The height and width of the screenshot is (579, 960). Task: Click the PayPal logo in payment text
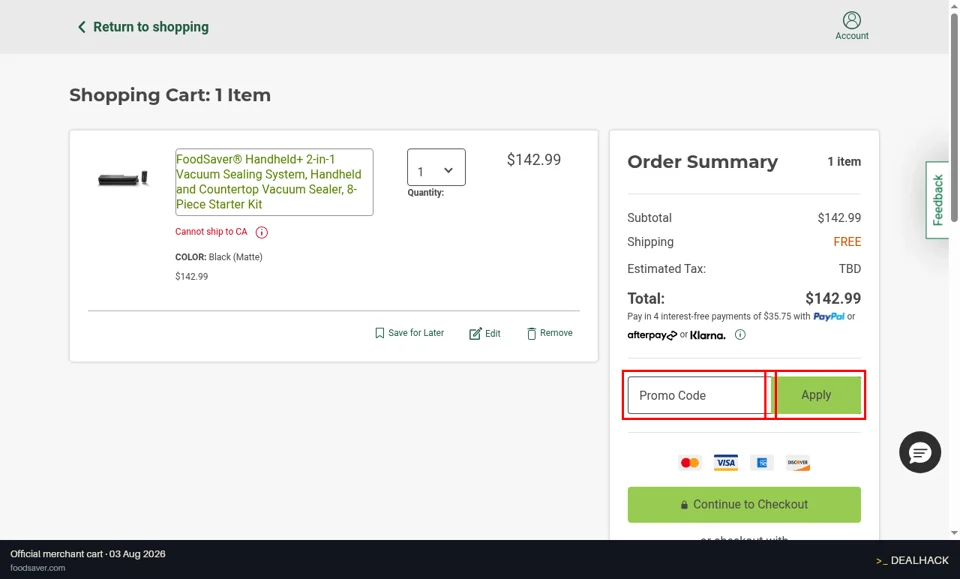tap(828, 316)
